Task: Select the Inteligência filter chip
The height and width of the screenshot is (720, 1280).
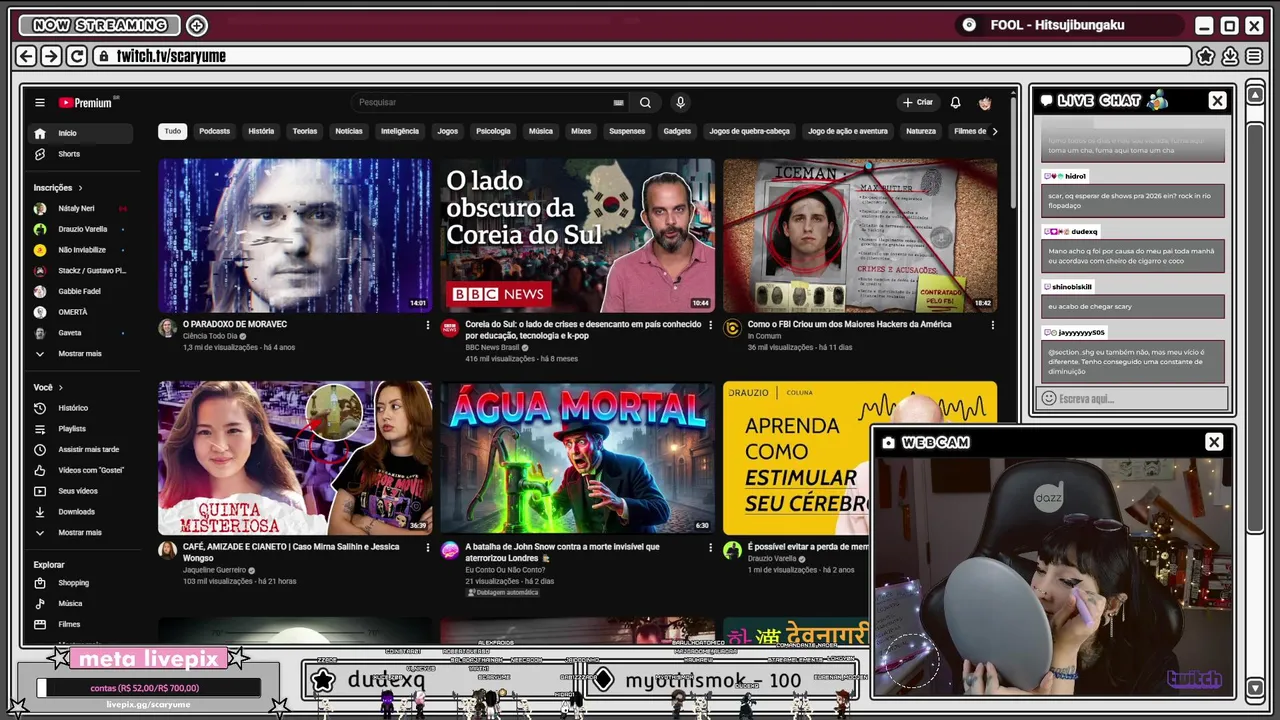Action: pos(400,131)
